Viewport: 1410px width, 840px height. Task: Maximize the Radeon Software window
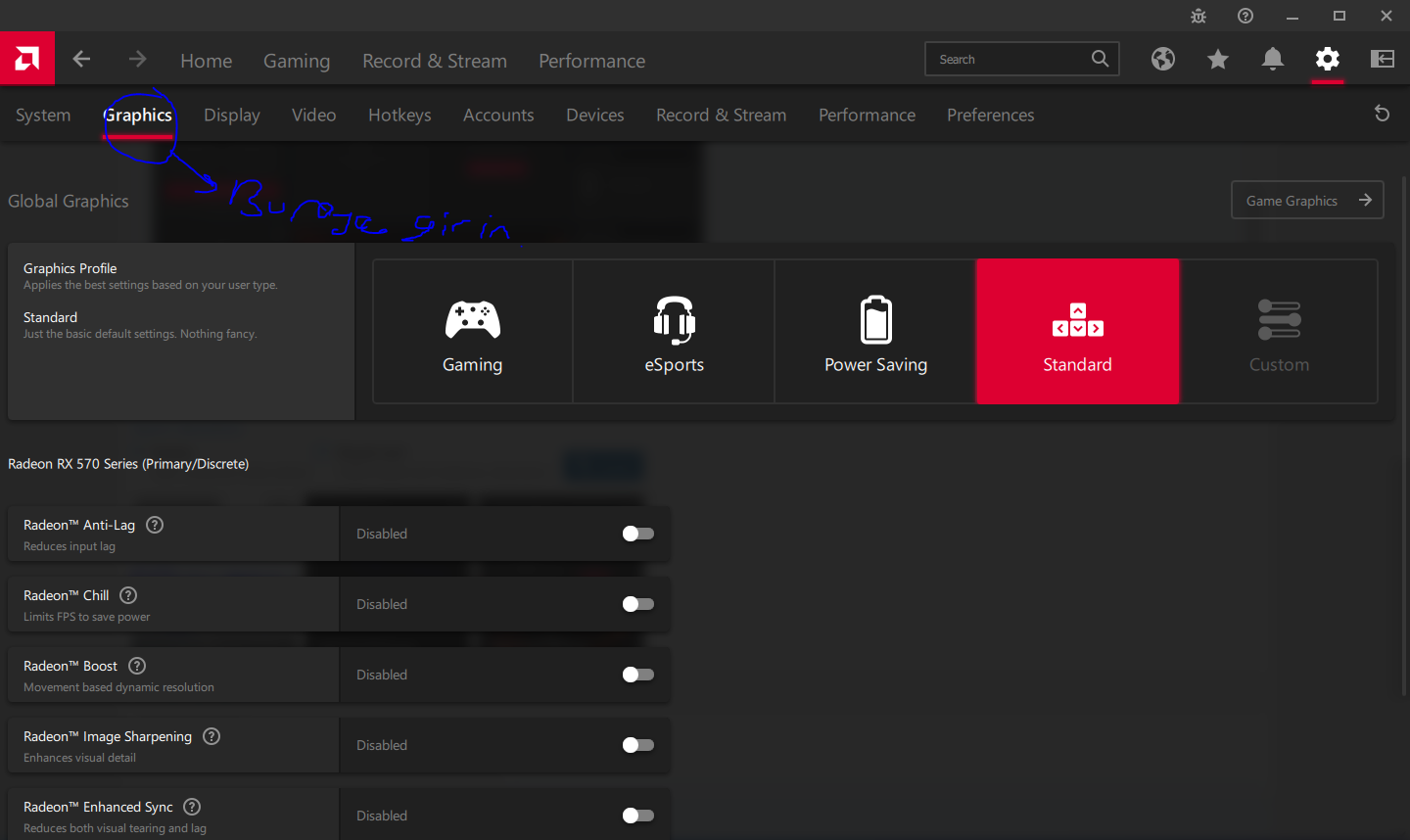point(1339,16)
